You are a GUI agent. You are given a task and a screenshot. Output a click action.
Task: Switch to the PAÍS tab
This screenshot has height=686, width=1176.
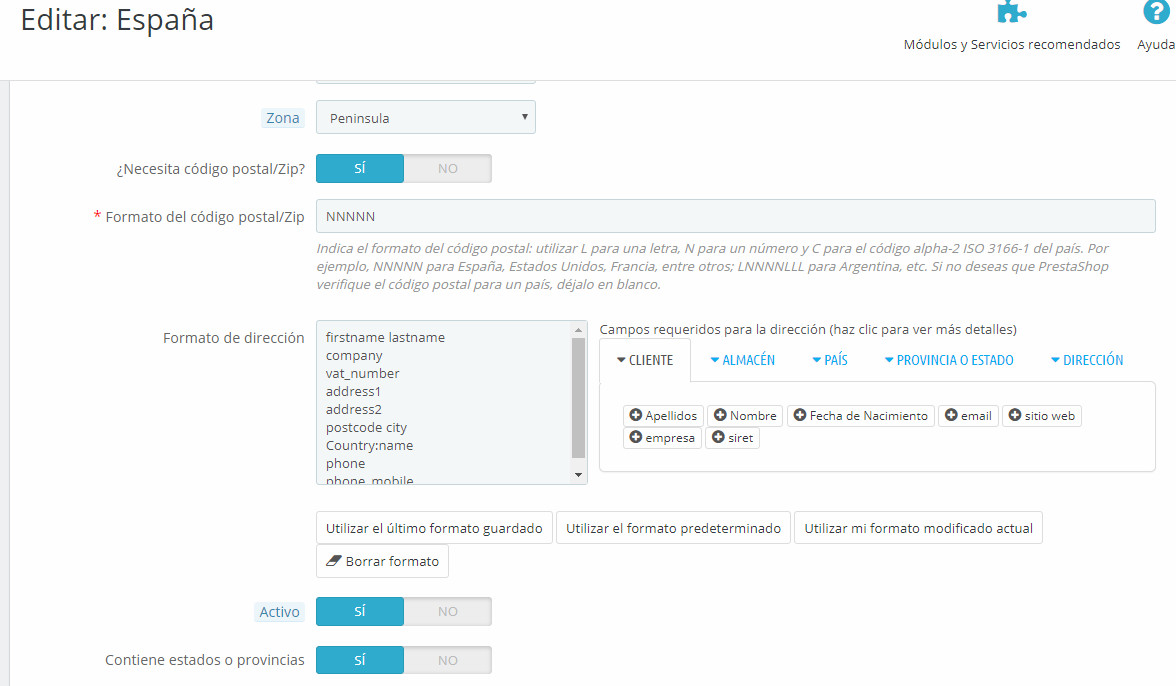830,361
